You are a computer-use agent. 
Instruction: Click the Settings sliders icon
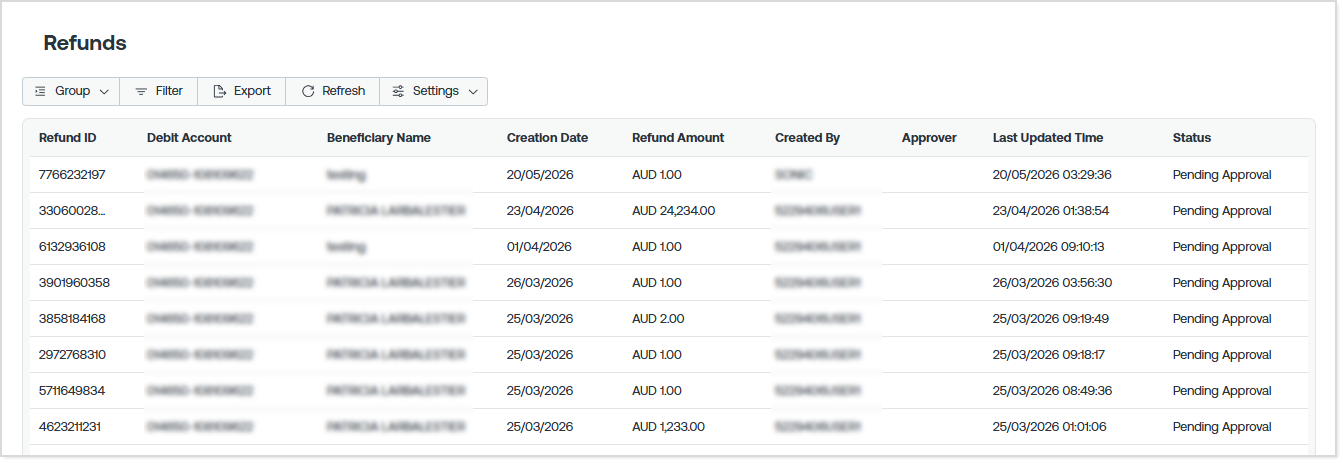point(398,91)
